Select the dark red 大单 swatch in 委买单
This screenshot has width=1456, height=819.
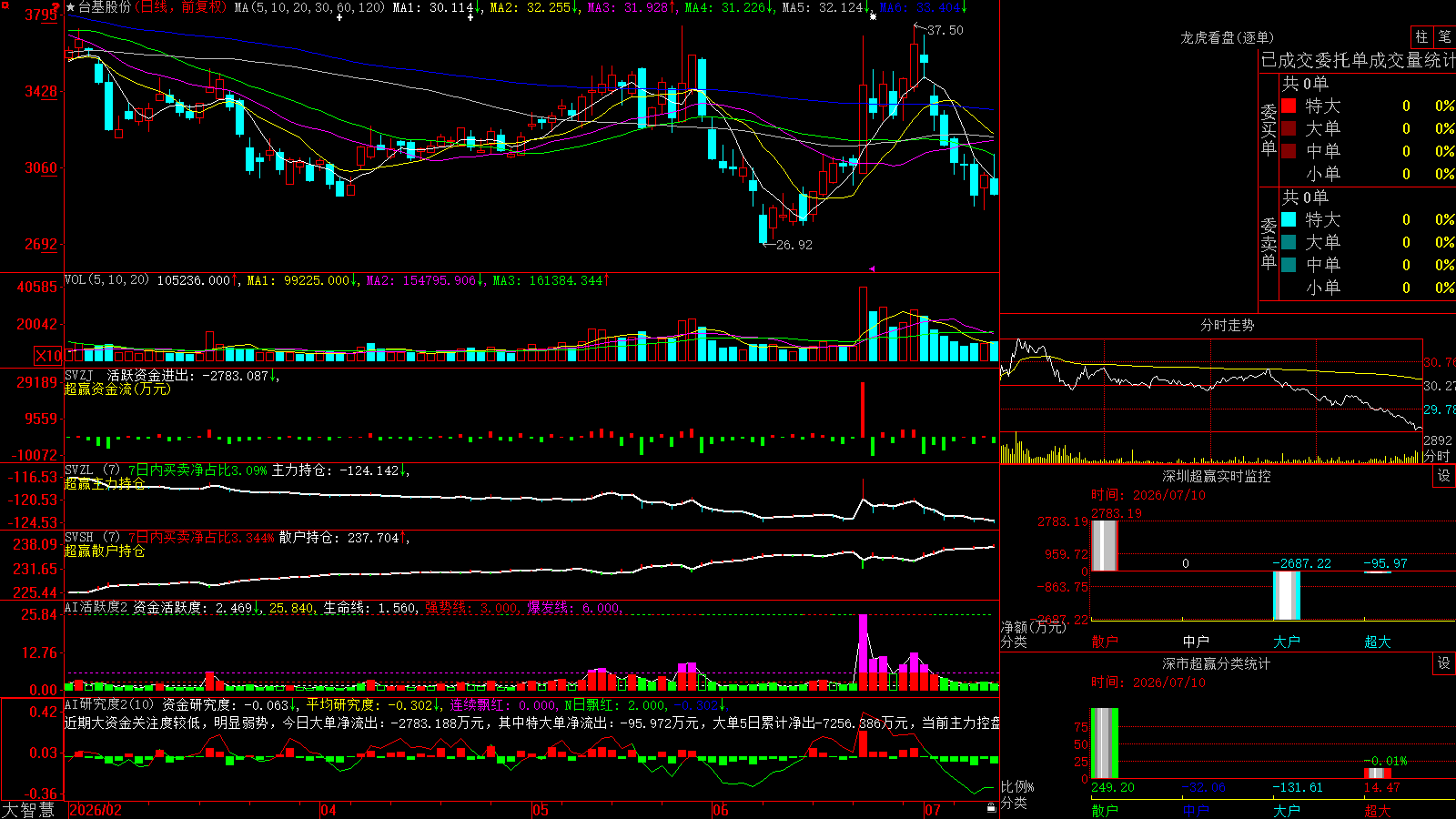pos(1289,128)
